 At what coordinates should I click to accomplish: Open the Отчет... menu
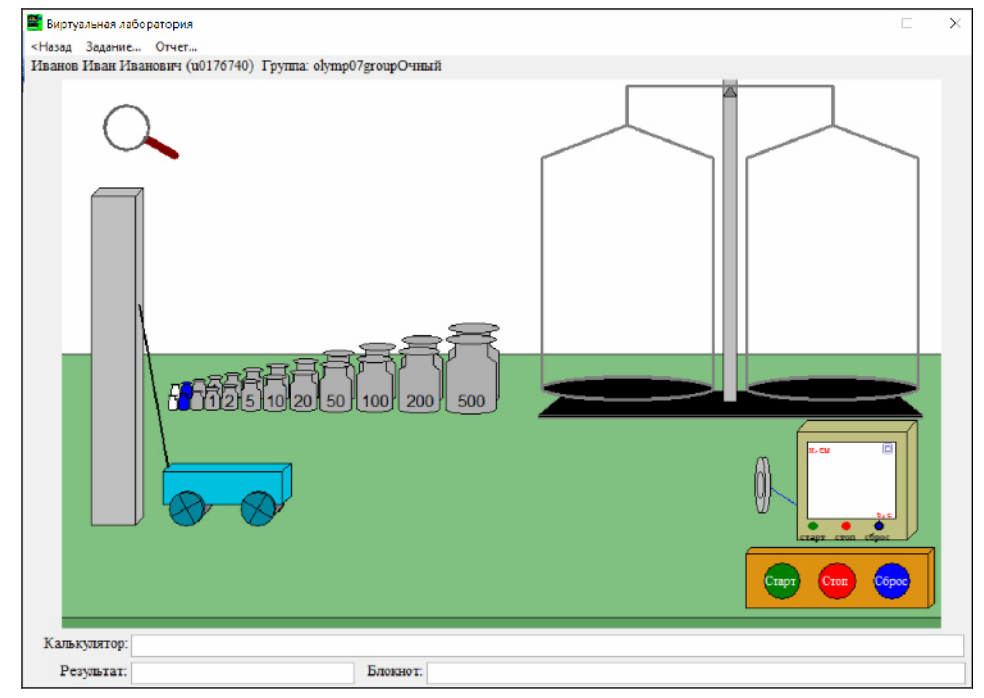176,47
